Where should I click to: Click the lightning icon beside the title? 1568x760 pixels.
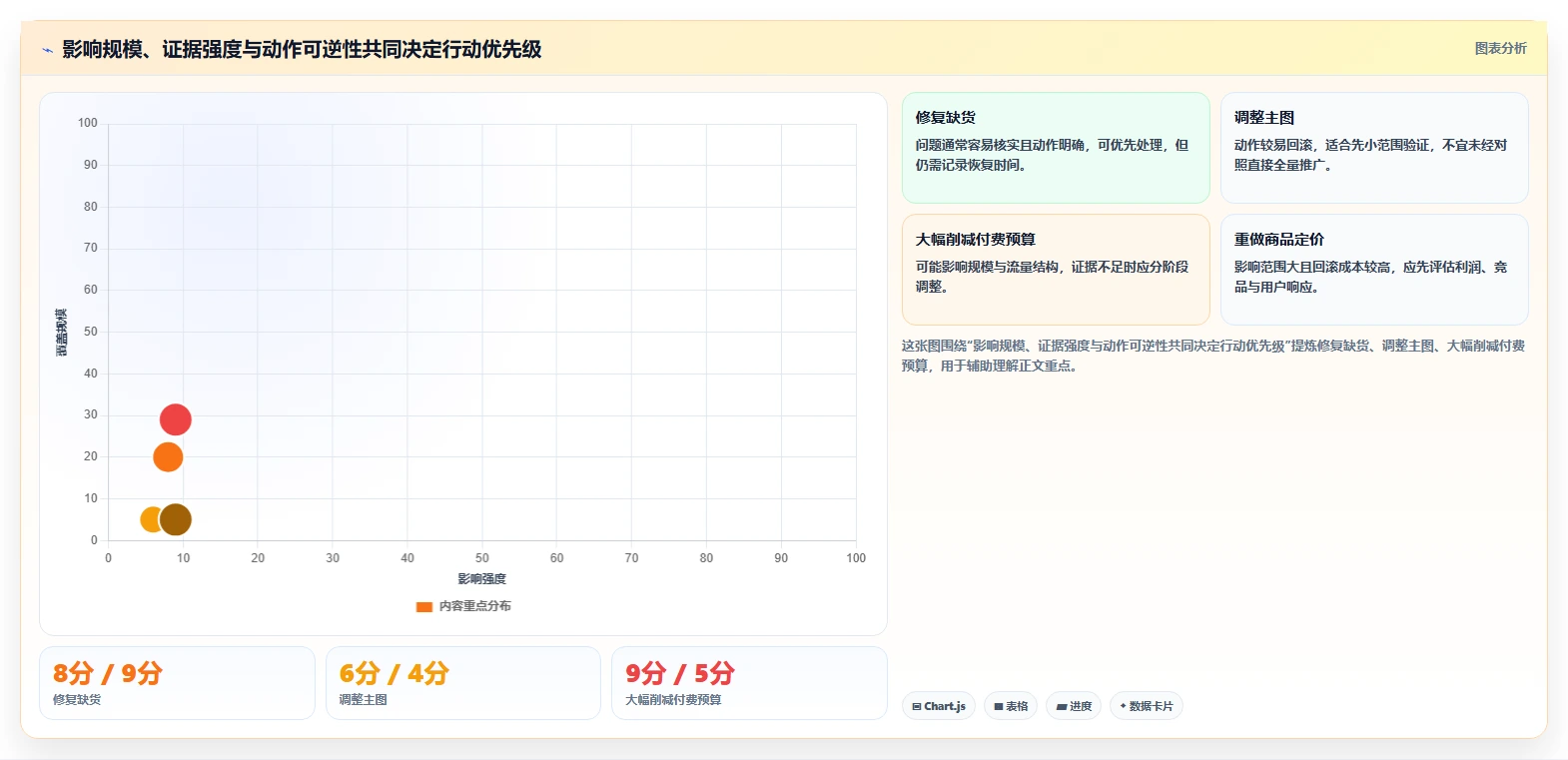click(x=47, y=50)
